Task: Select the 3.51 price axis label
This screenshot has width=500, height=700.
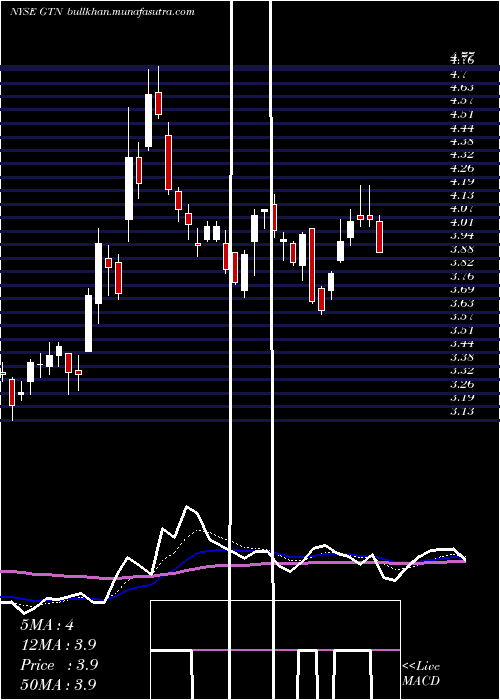Action: coord(462,330)
